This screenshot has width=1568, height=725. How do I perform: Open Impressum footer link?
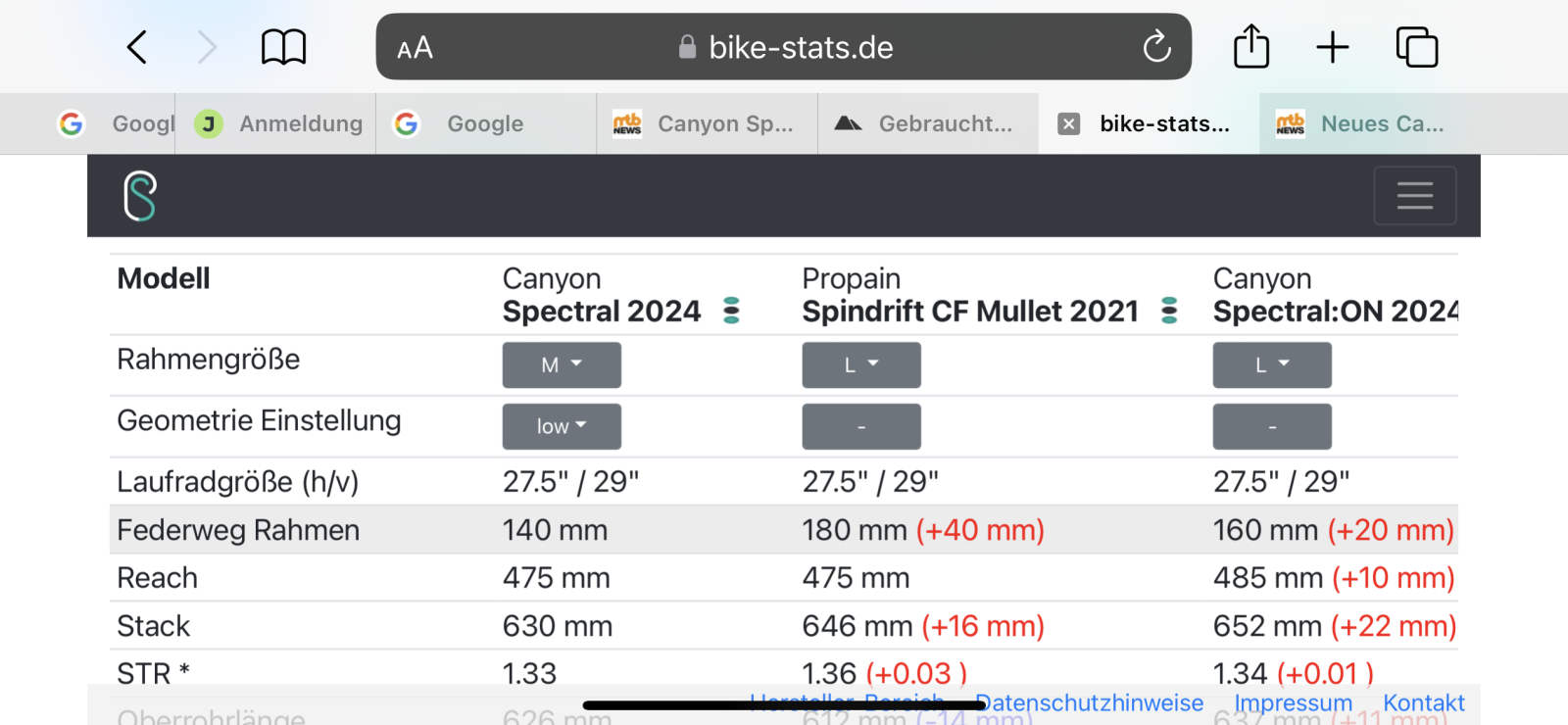pyautogui.click(x=1293, y=702)
